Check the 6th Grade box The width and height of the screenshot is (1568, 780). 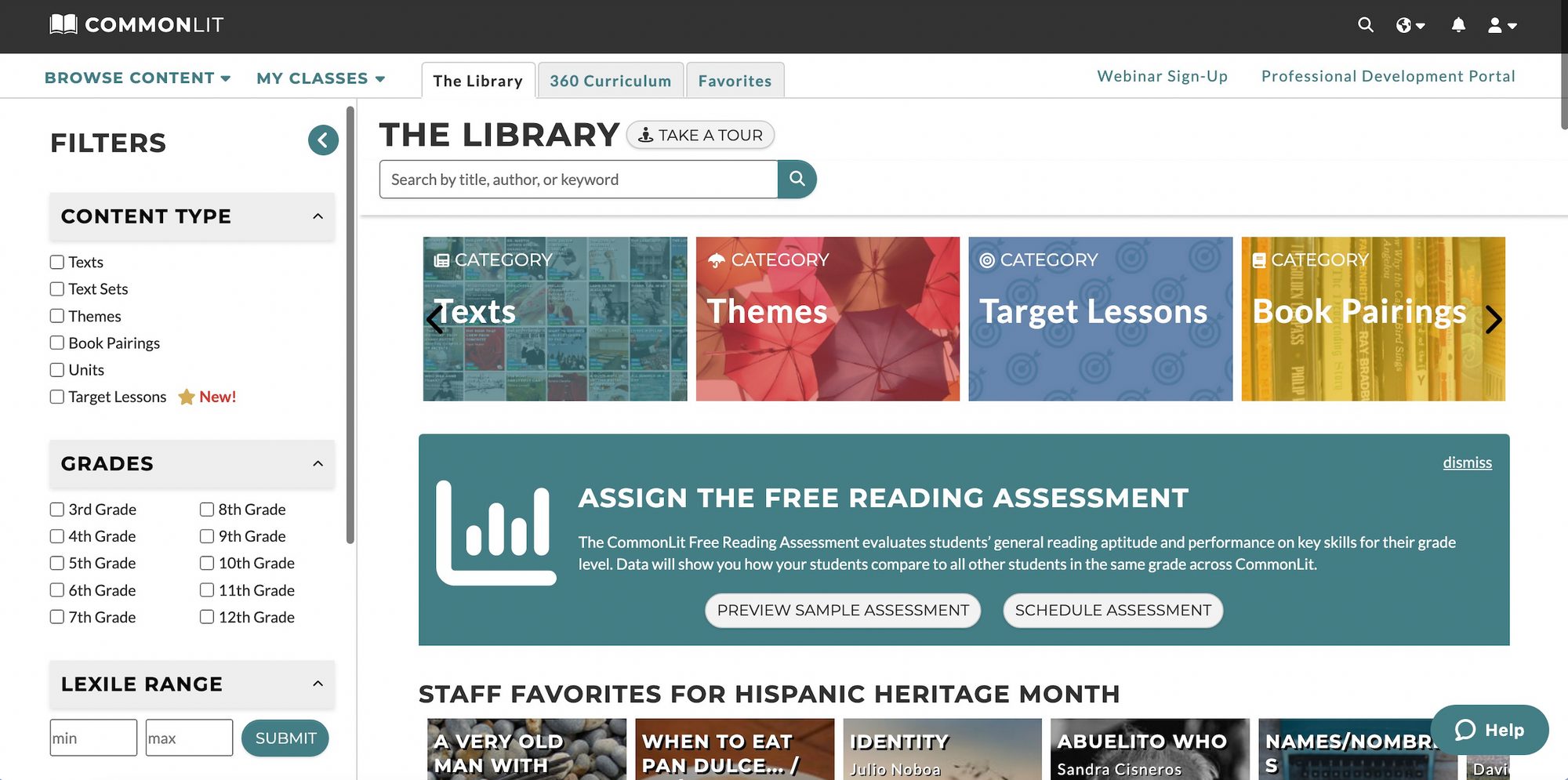click(x=57, y=590)
